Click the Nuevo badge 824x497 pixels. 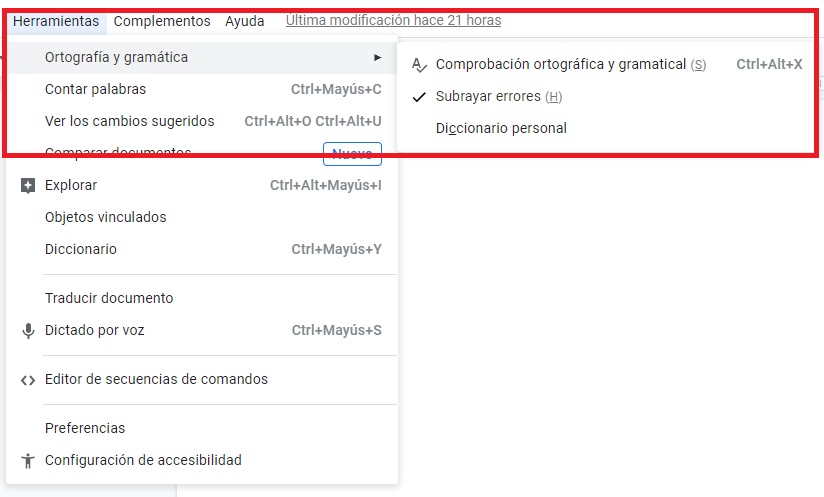(352, 154)
